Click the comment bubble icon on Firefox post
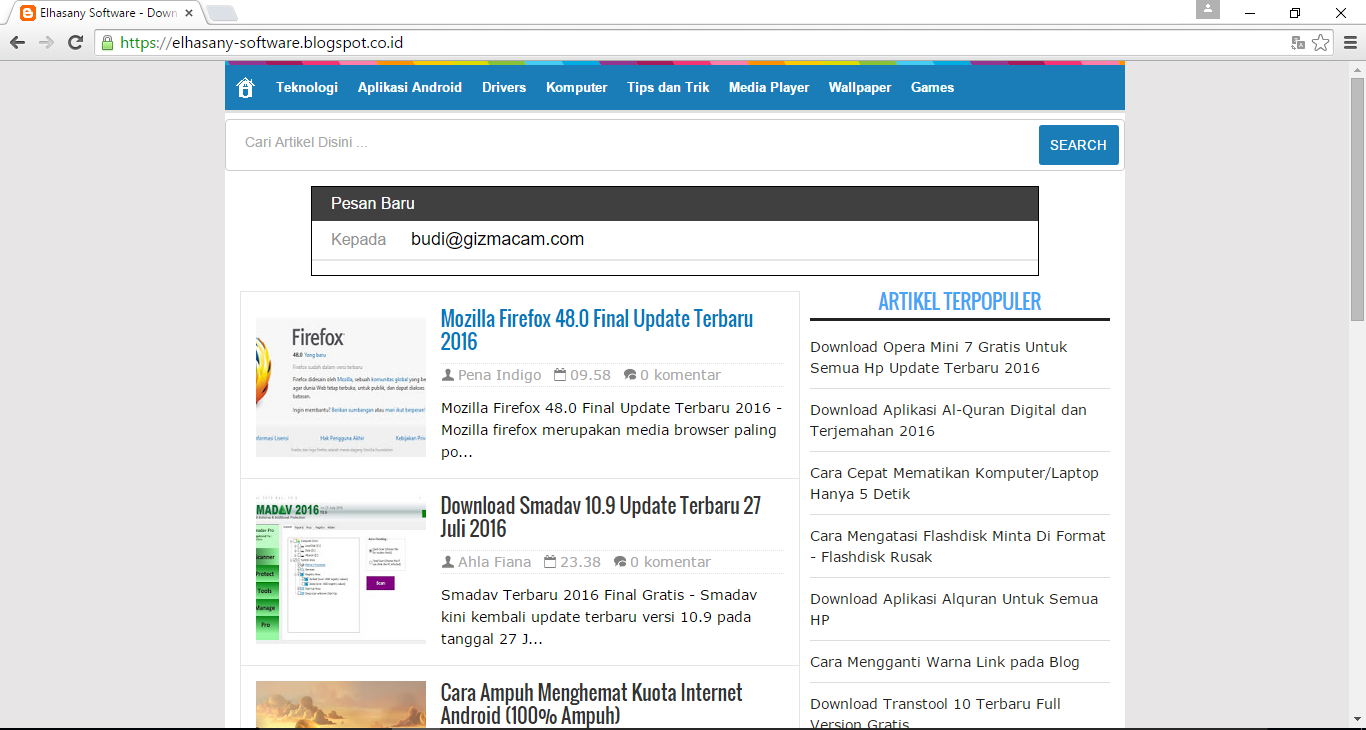This screenshot has width=1366, height=730. tap(630, 375)
